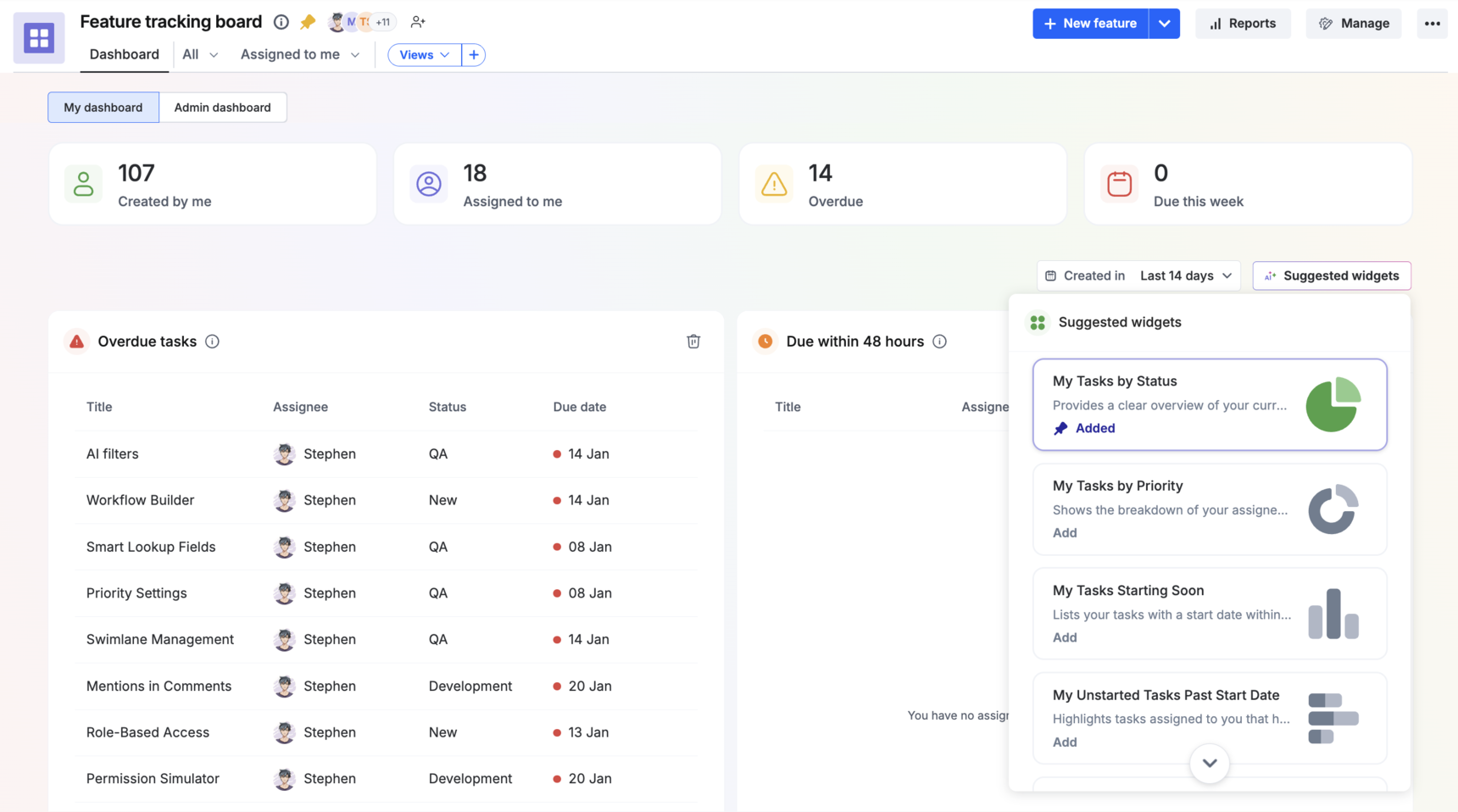Open the Views dropdown
The width and height of the screenshot is (1458, 812).
[x=424, y=55]
